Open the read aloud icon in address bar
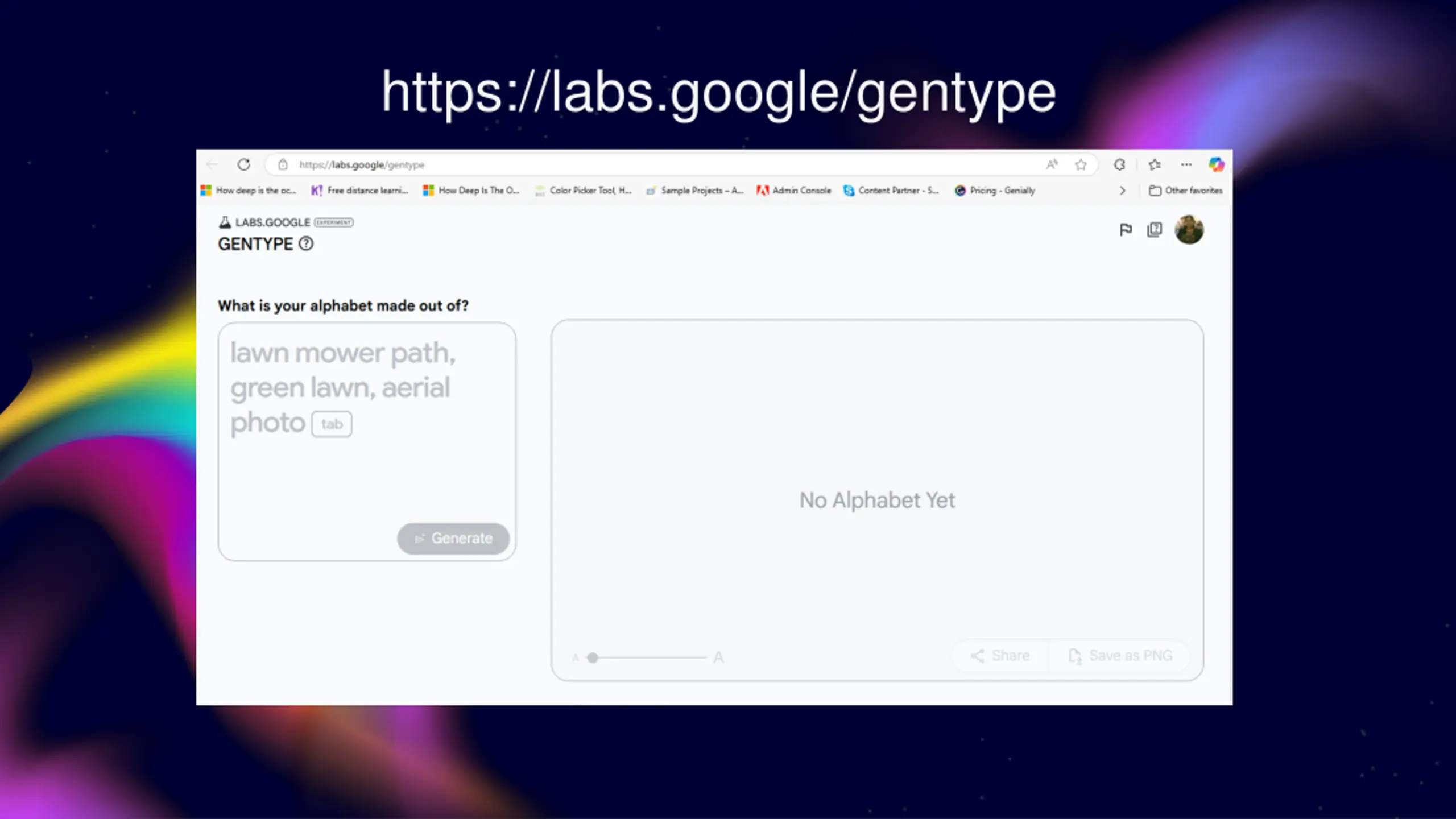 [1052, 164]
